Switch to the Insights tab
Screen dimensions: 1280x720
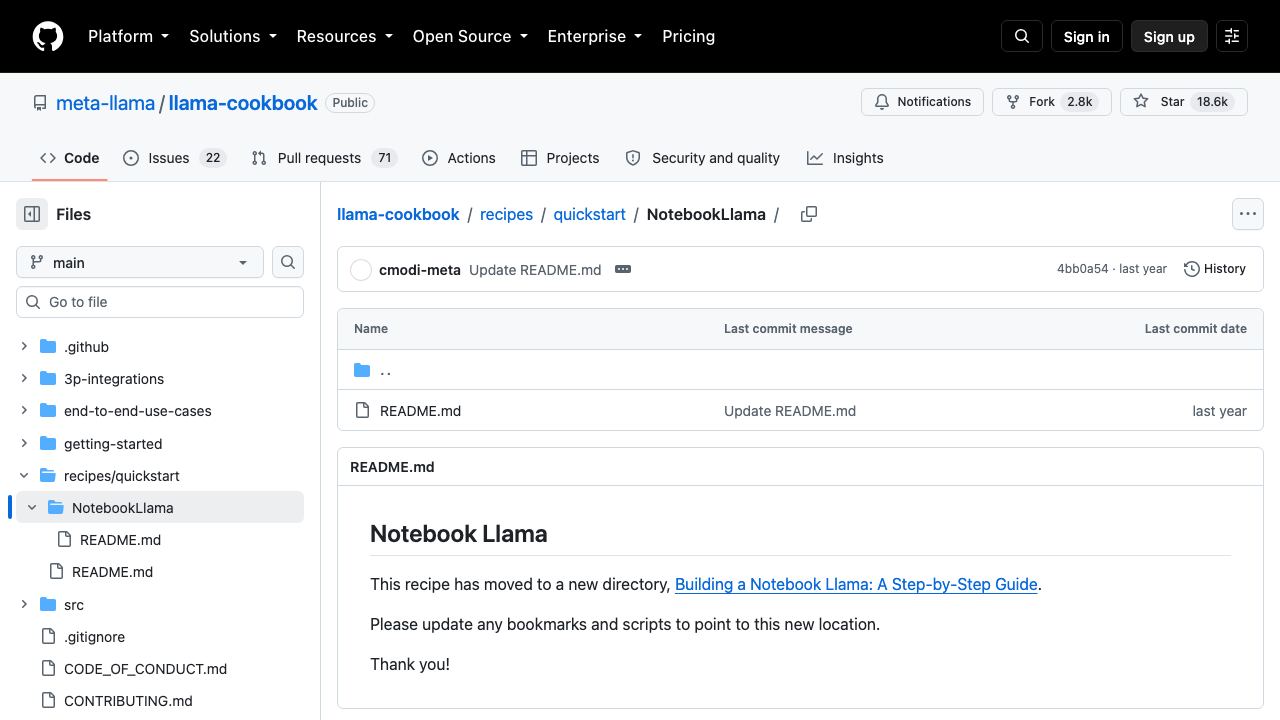pyautogui.click(x=845, y=158)
